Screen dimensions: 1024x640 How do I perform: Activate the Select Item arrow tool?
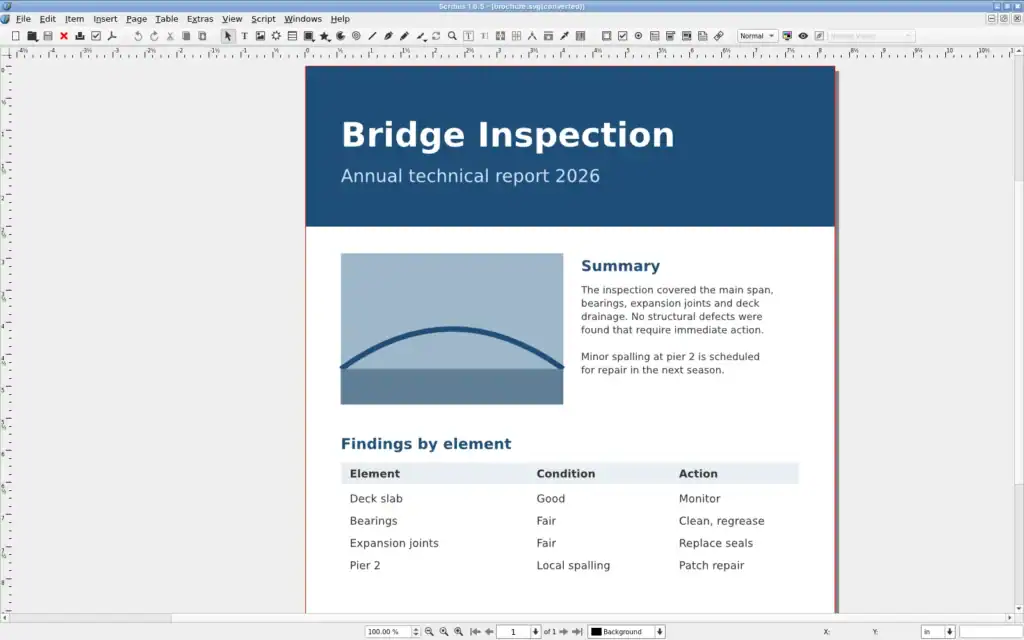tap(228, 36)
